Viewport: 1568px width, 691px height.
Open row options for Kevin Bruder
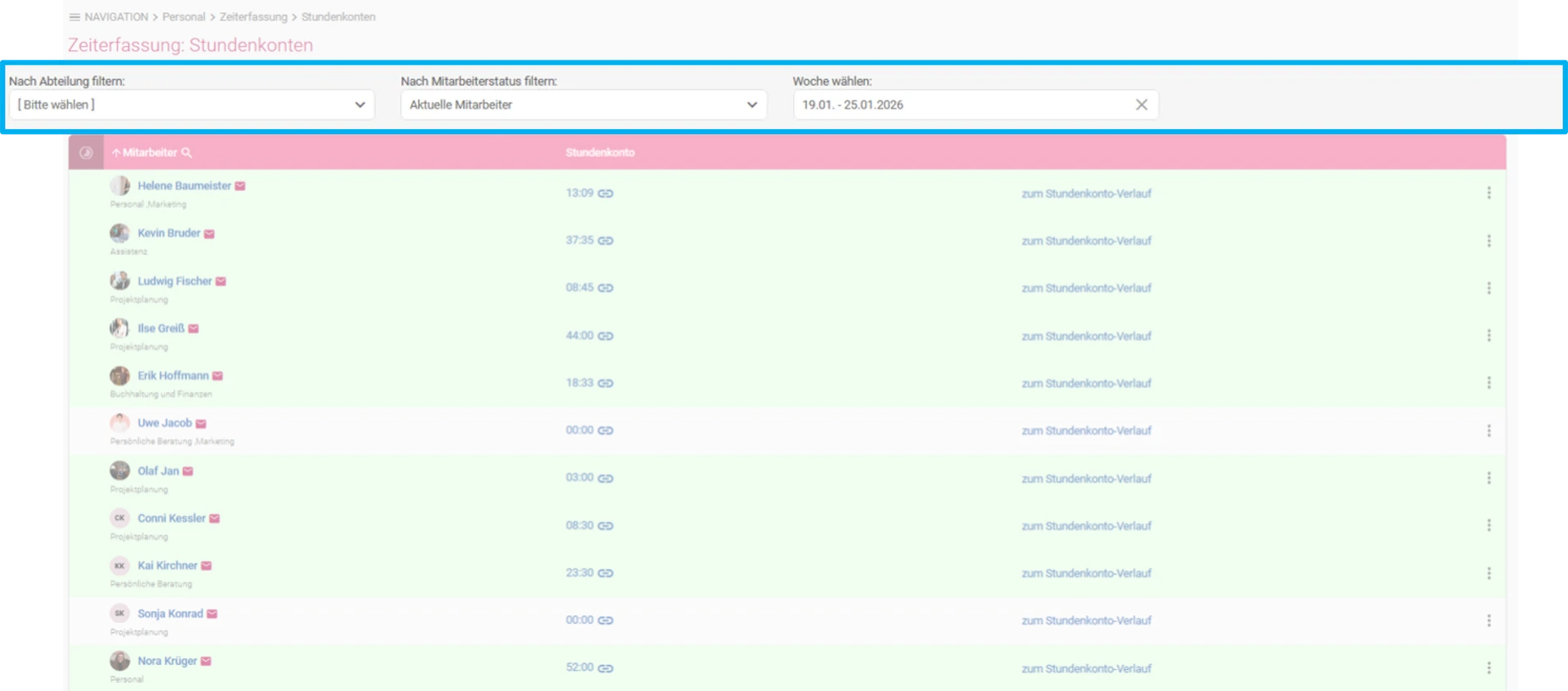click(x=1489, y=241)
